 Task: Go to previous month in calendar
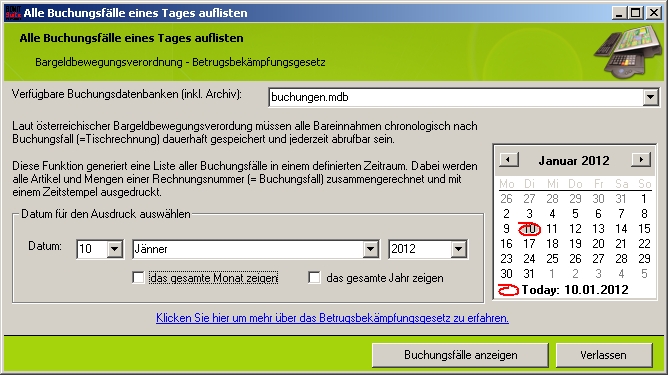[509, 160]
